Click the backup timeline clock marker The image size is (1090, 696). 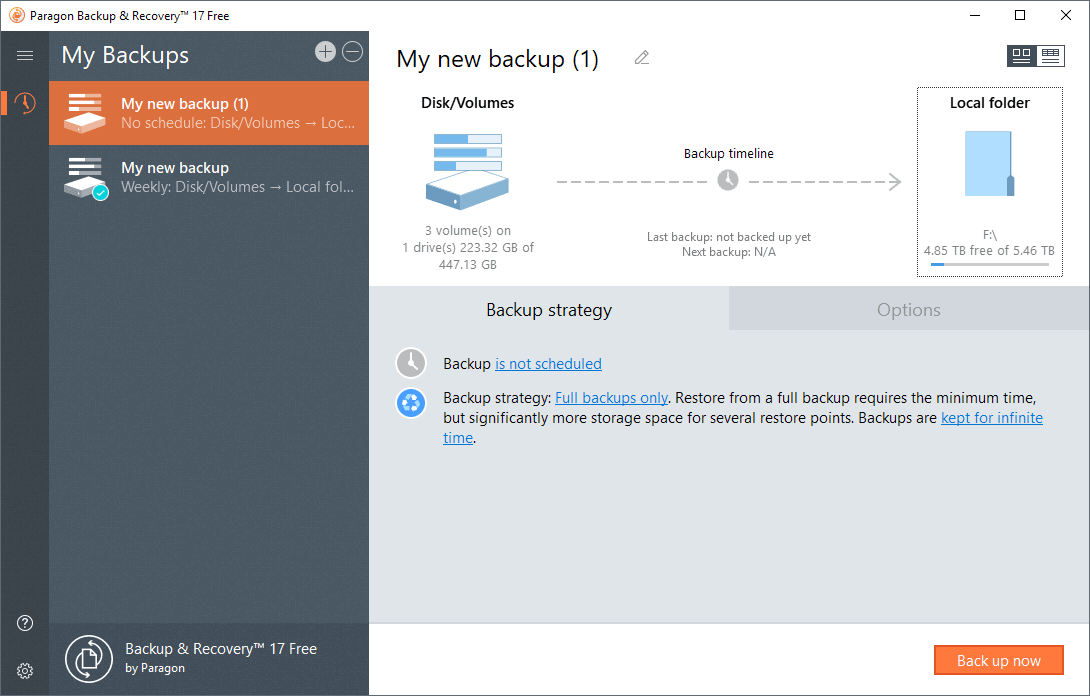tap(728, 180)
